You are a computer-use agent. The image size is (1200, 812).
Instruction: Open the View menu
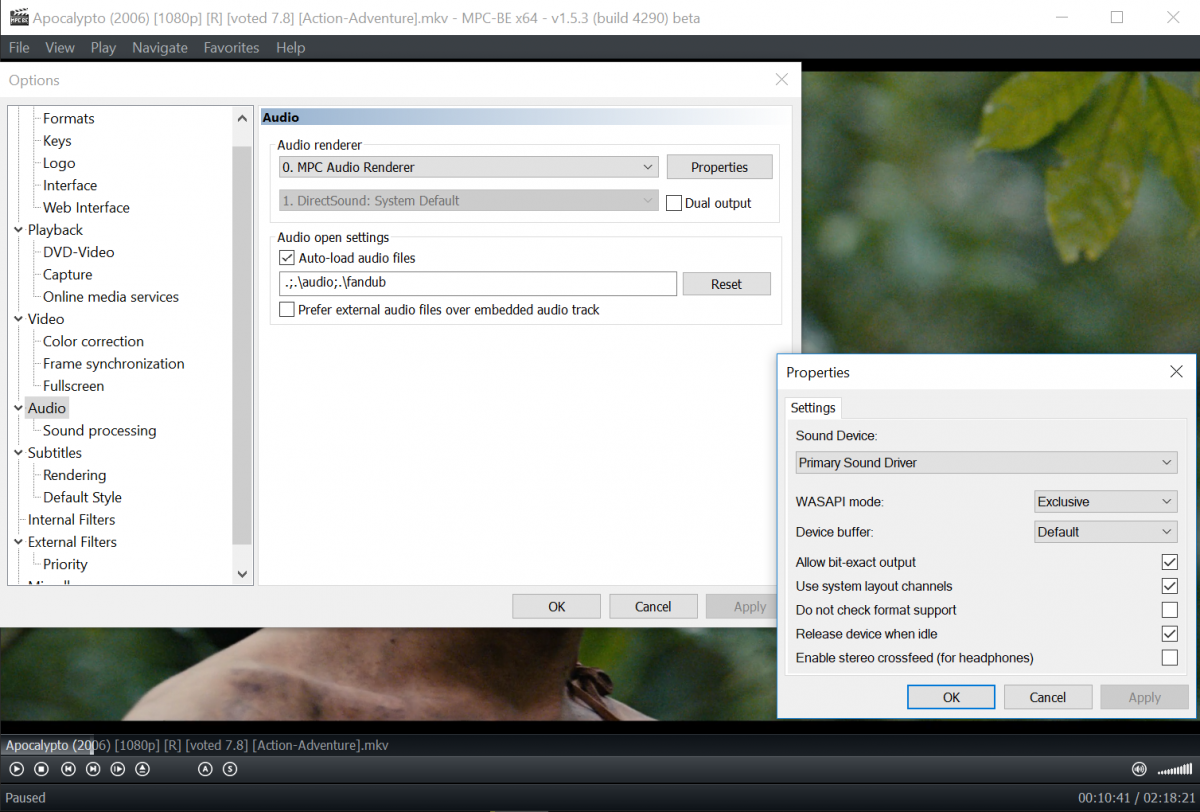(x=60, y=48)
